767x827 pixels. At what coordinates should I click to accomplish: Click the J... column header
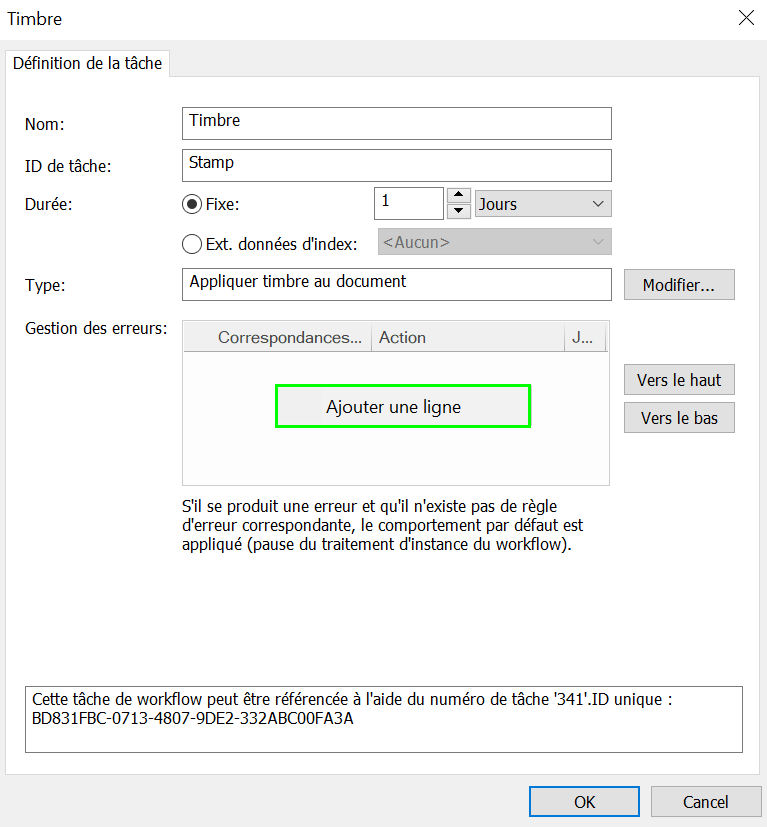click(585, 338)
